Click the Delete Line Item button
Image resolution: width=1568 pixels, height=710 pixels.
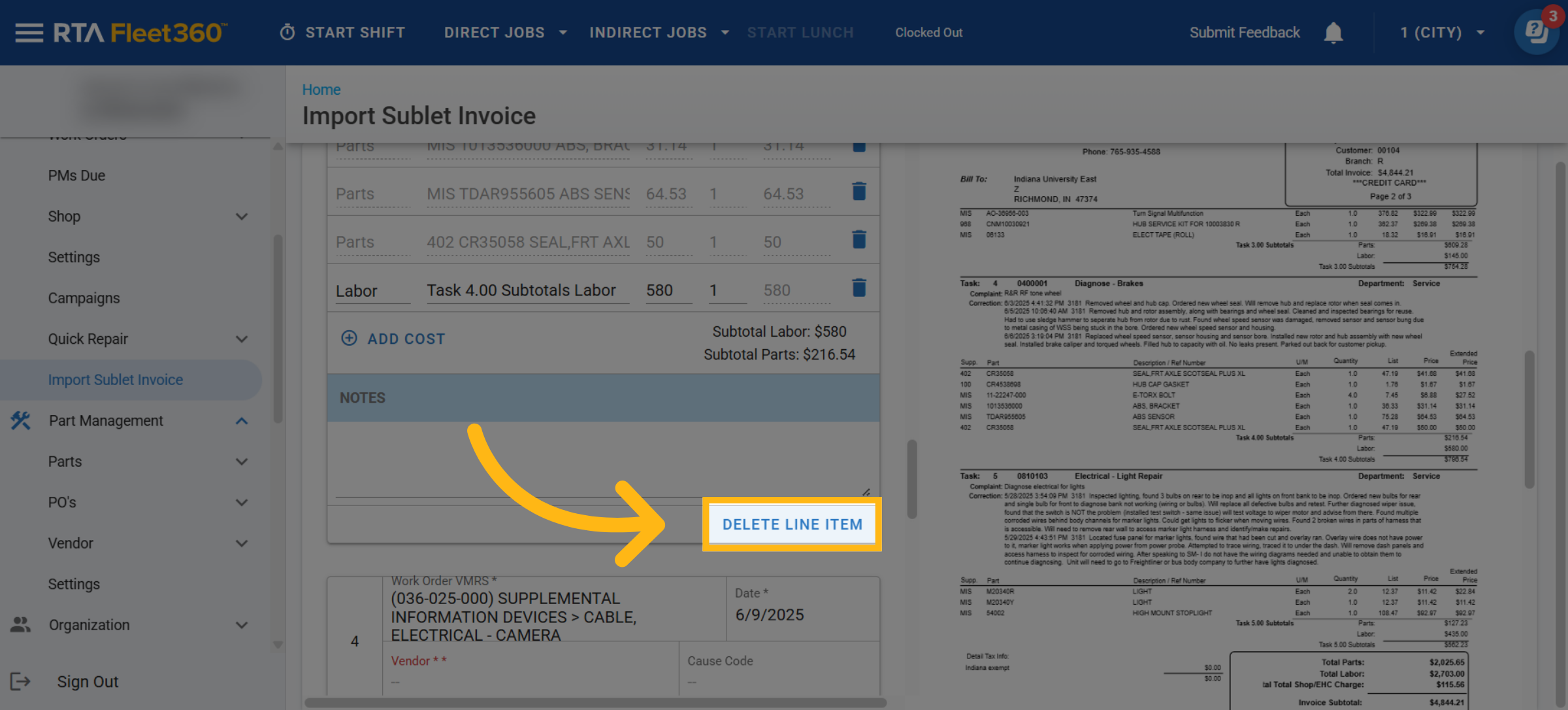click(x=792, y=524)
